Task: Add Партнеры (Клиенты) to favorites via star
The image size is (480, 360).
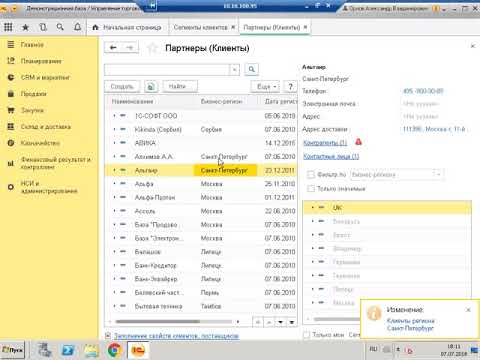Action: point(152,48)
